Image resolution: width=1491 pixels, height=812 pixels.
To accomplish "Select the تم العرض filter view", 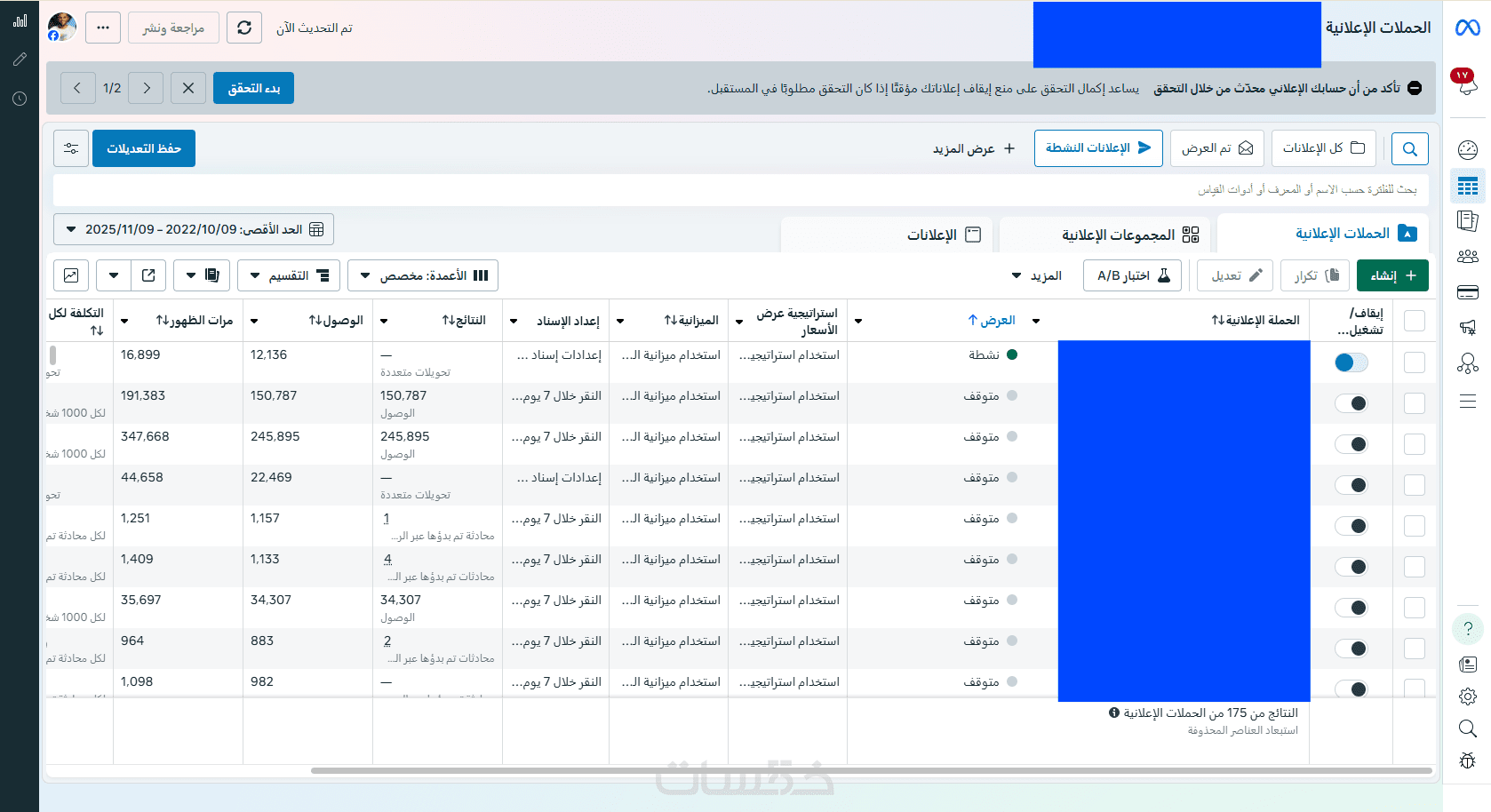I will (x=1217, y=148).
